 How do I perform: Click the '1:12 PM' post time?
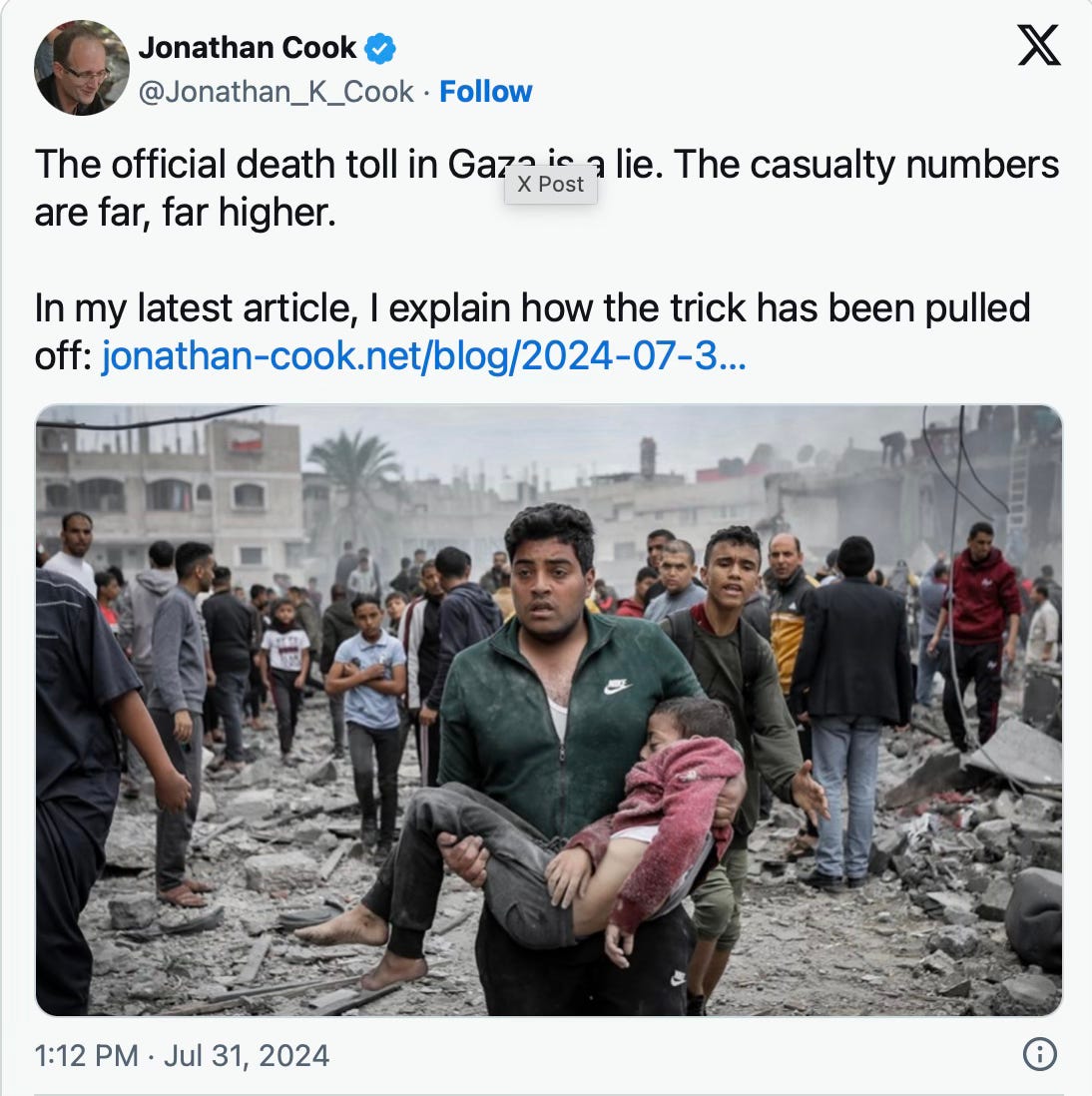[86, 1055]
